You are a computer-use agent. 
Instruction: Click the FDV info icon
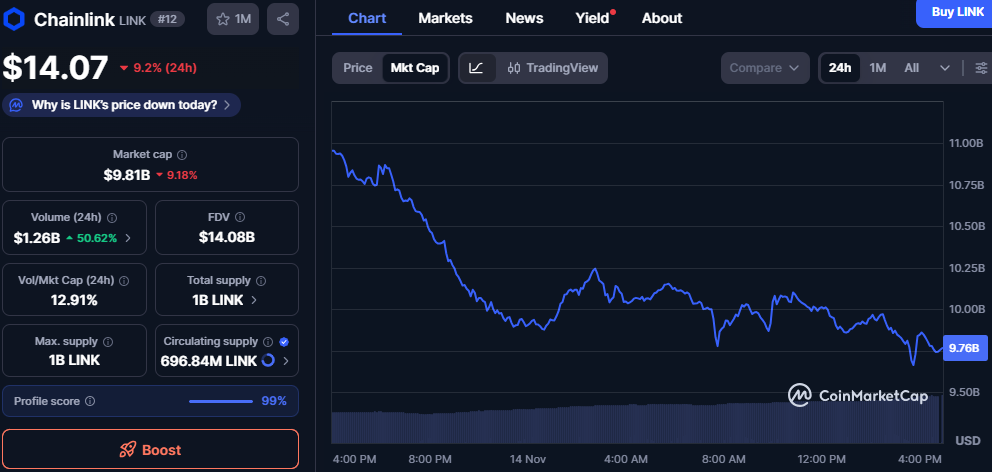[x=240, y=217]
